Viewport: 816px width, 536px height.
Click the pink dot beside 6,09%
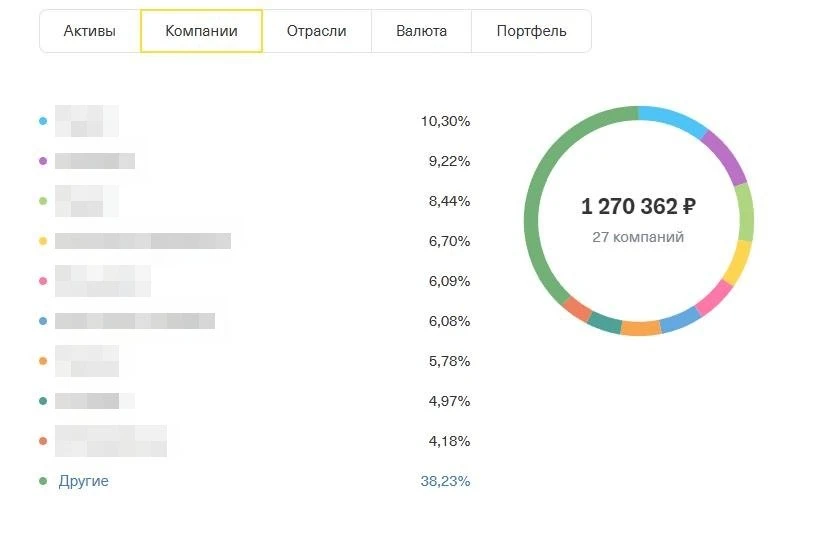tap(43, 281)
